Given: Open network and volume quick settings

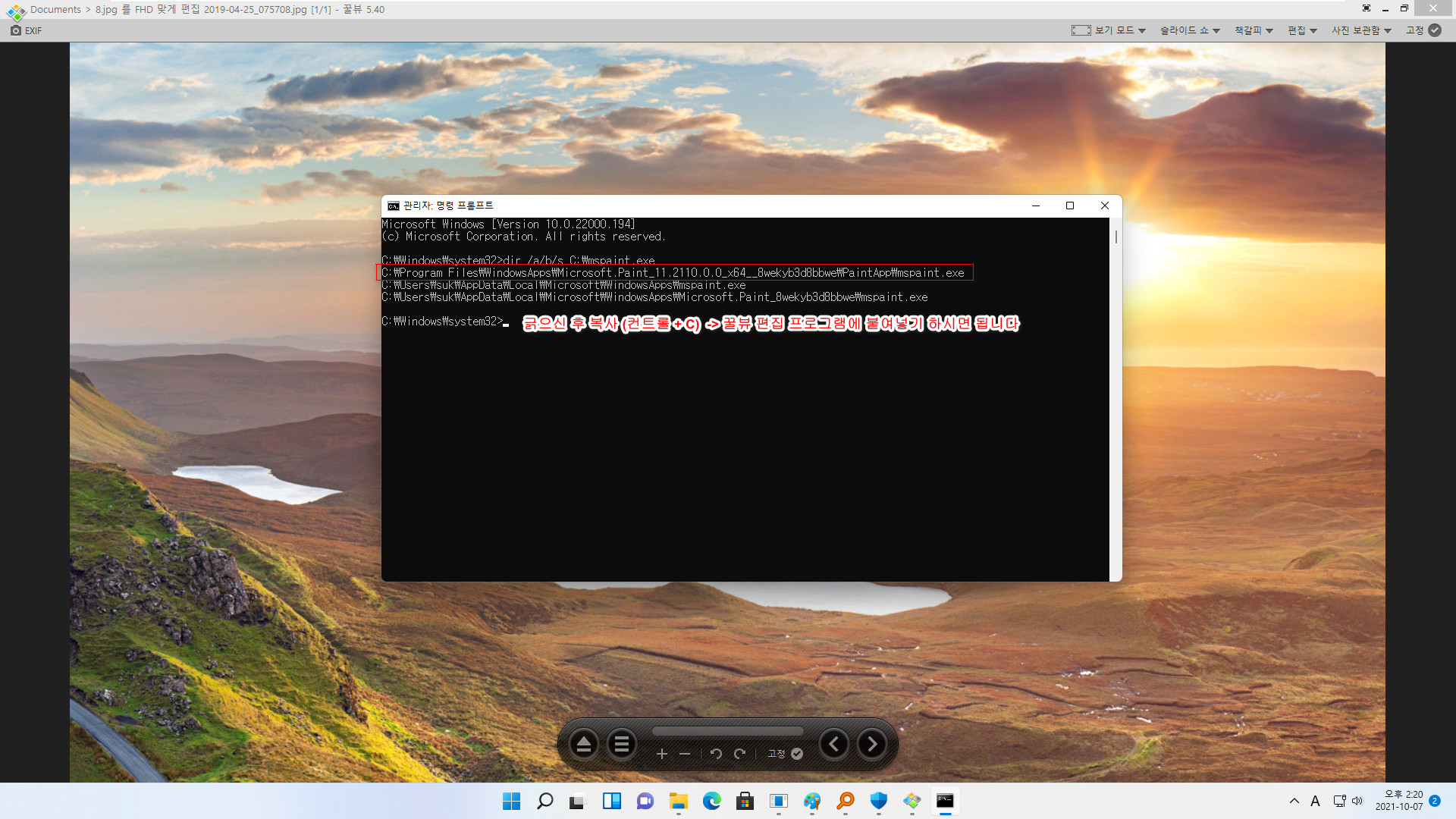Looking at the screenshot, I should [x=1348, y=801].
